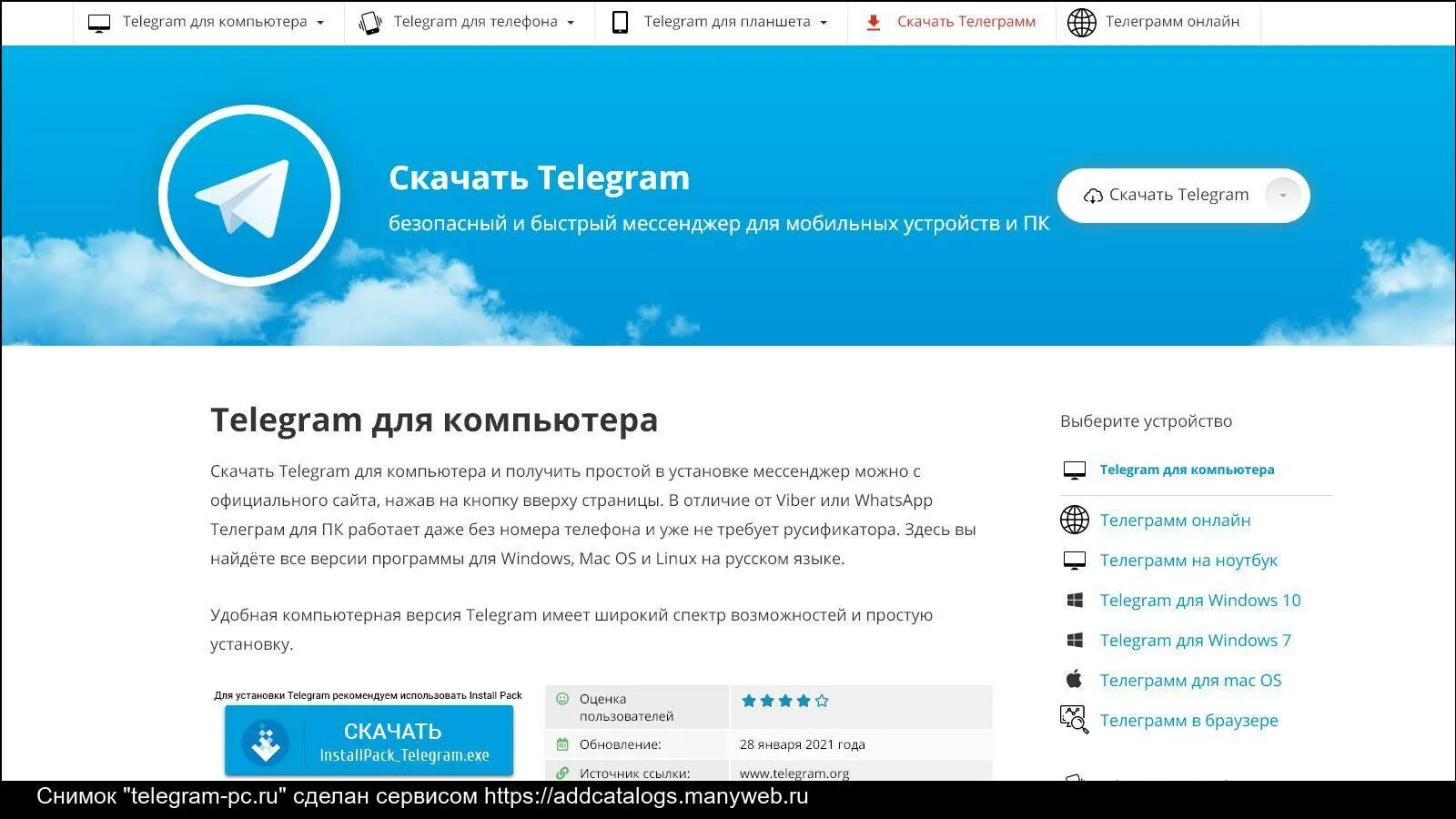Click the globe icon beside Телеграмм онлайн in top bar

(1081, 23)
